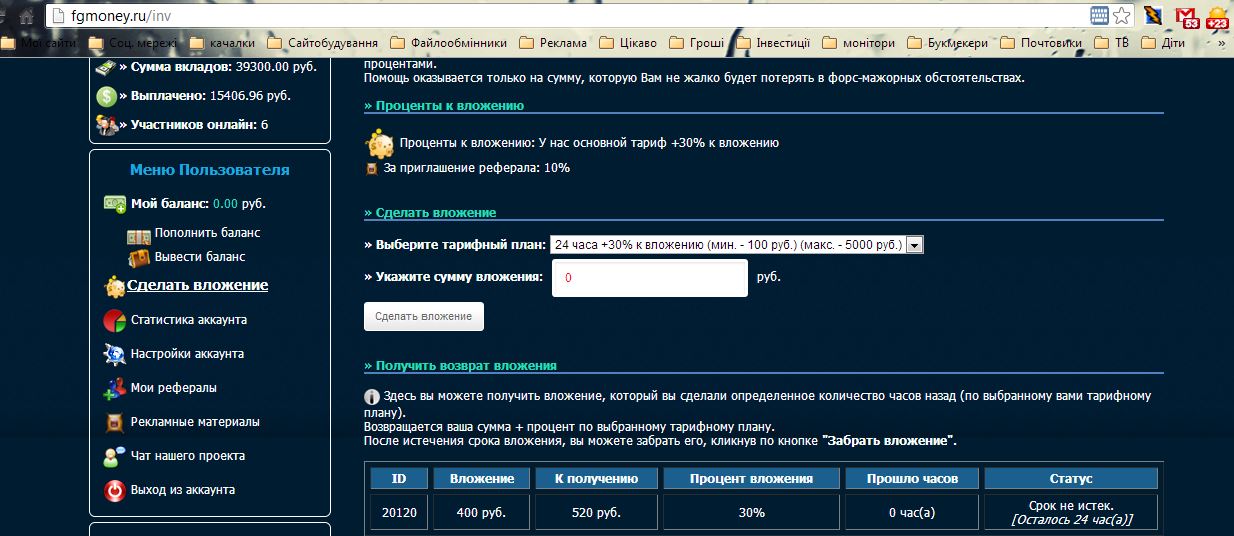The width and height of the screenshot is (1234, 536).
Task: Click the piggy bank icon beside Сделать вложение
Action: pos(115,286)
